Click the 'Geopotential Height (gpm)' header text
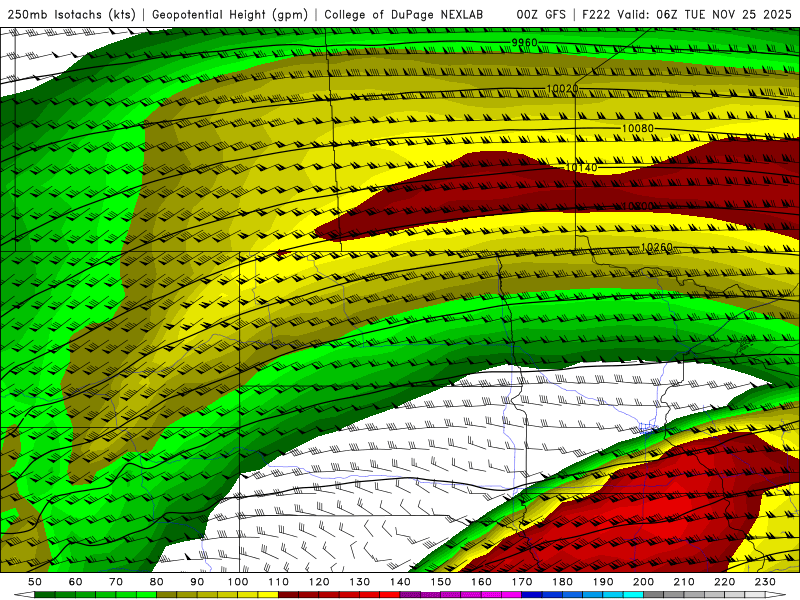 pos(230,14)
